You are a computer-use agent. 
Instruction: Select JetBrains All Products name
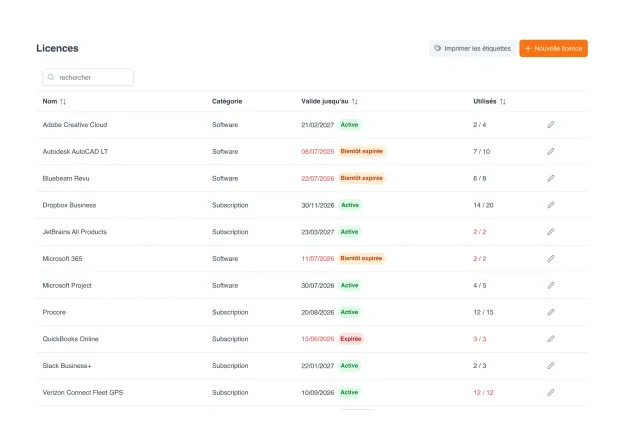point(74,232)
